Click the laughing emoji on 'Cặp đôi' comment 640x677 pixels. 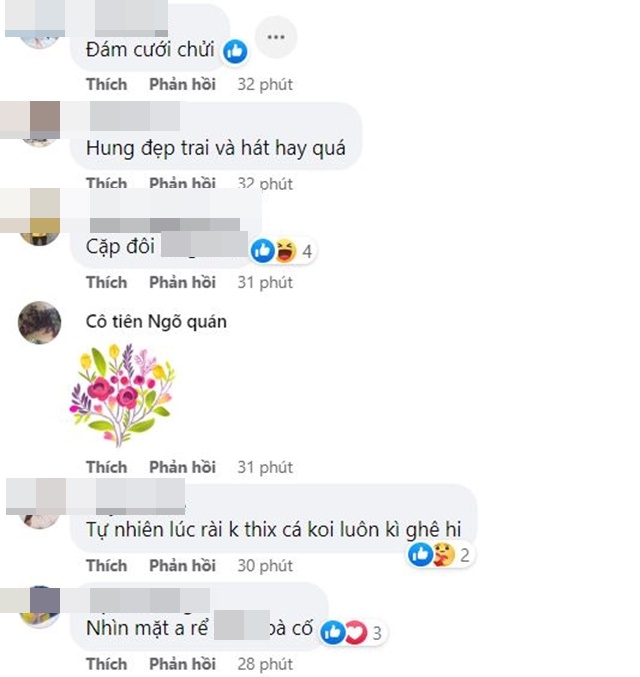pyautogui.click(x=286, y=250)
